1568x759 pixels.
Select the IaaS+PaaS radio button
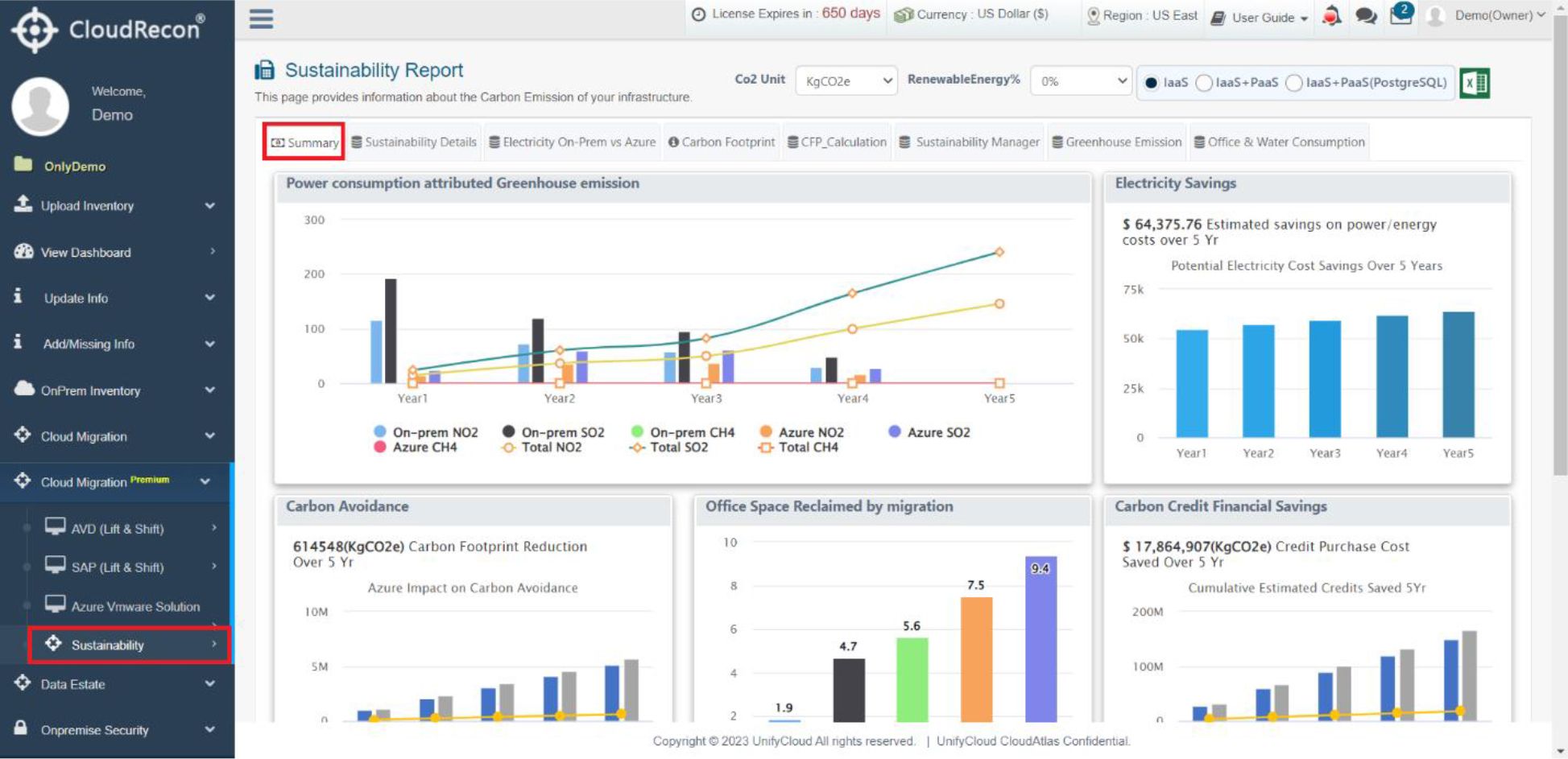tap(1204, 82)
